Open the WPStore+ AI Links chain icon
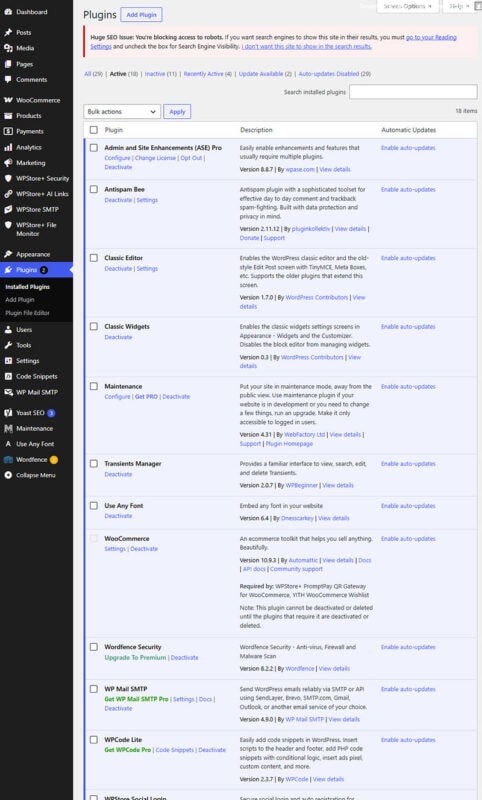Screen dimensions: 482x800 (8, 194)
